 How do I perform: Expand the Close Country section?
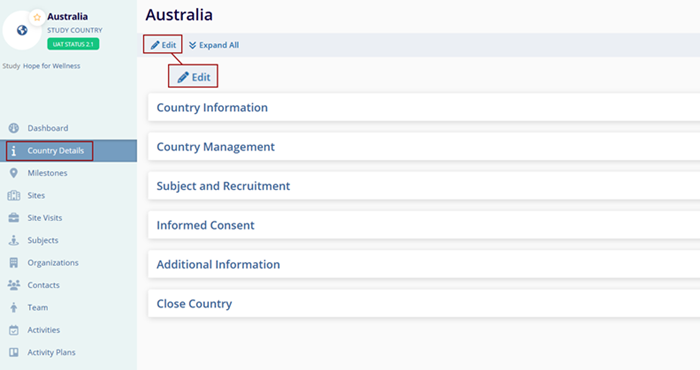point(424,304)
